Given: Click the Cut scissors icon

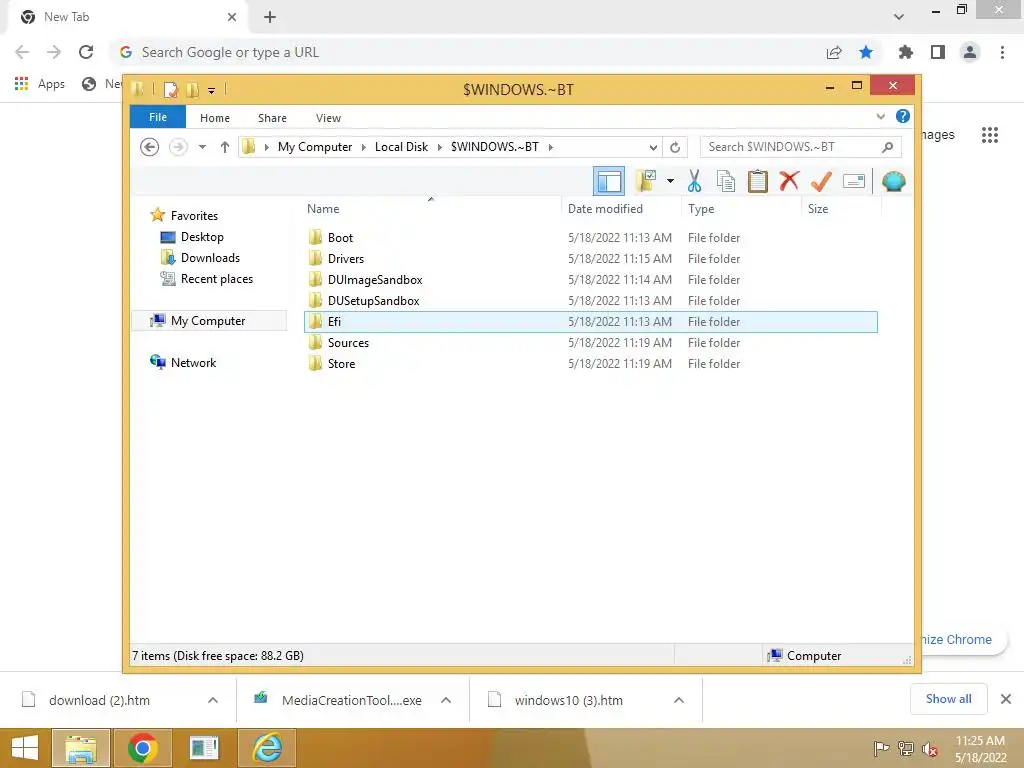Looking at the screenshot, I should (x=694, y=181).
